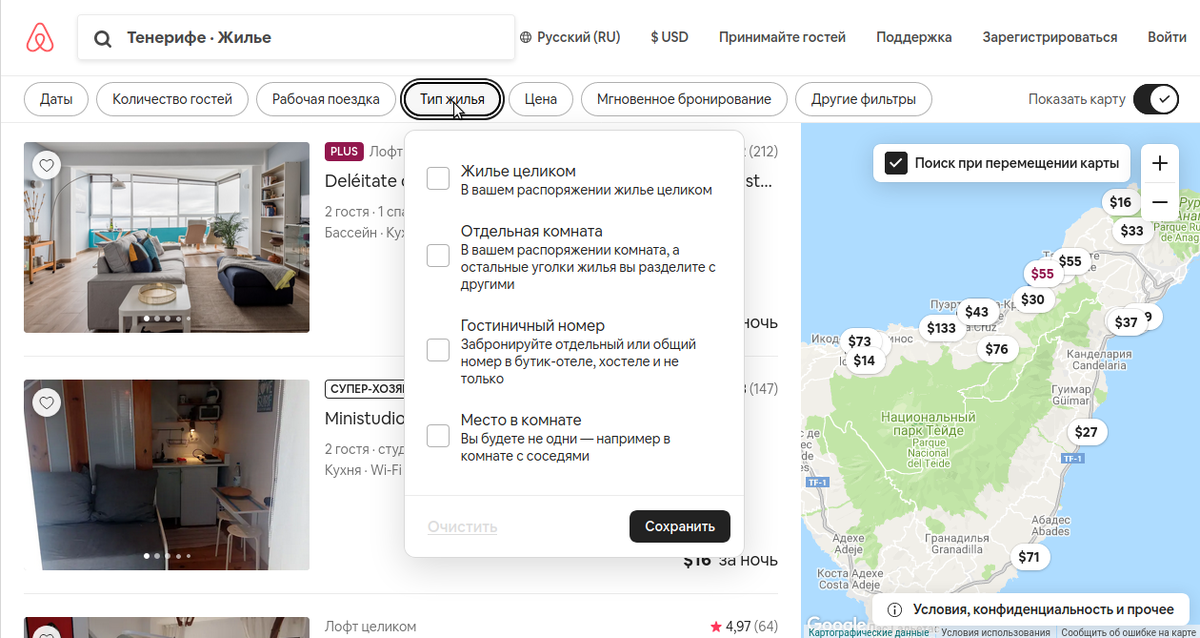Zoom out on the map with the minus icon
This screenshot has width=1200, height=638.
click(x=1159, y=201)
